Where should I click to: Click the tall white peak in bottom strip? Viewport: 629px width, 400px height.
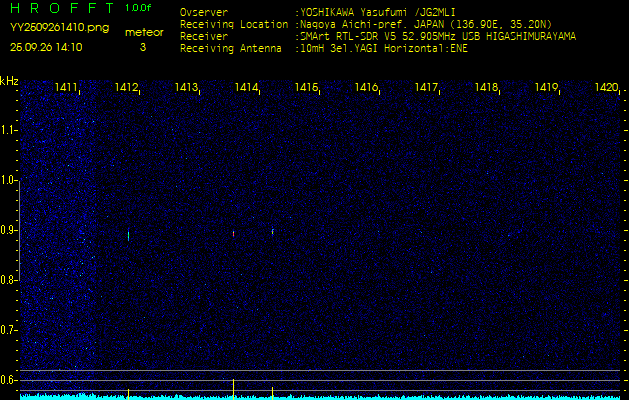233,386
